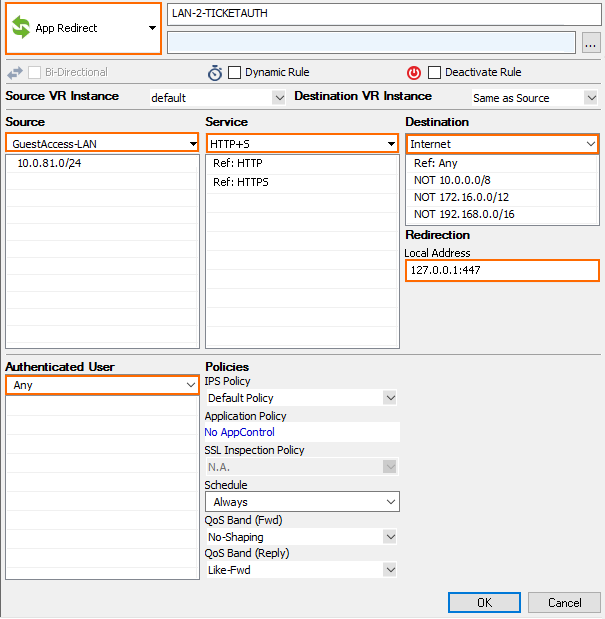Click the red Deactivate Rule power icon
This screenshot has height=619, width=605.
coord(414,73)
